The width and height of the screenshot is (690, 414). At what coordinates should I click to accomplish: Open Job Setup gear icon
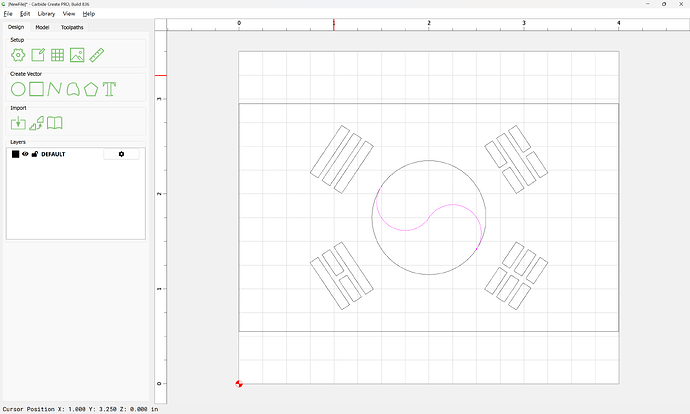[x=18, y=55]
